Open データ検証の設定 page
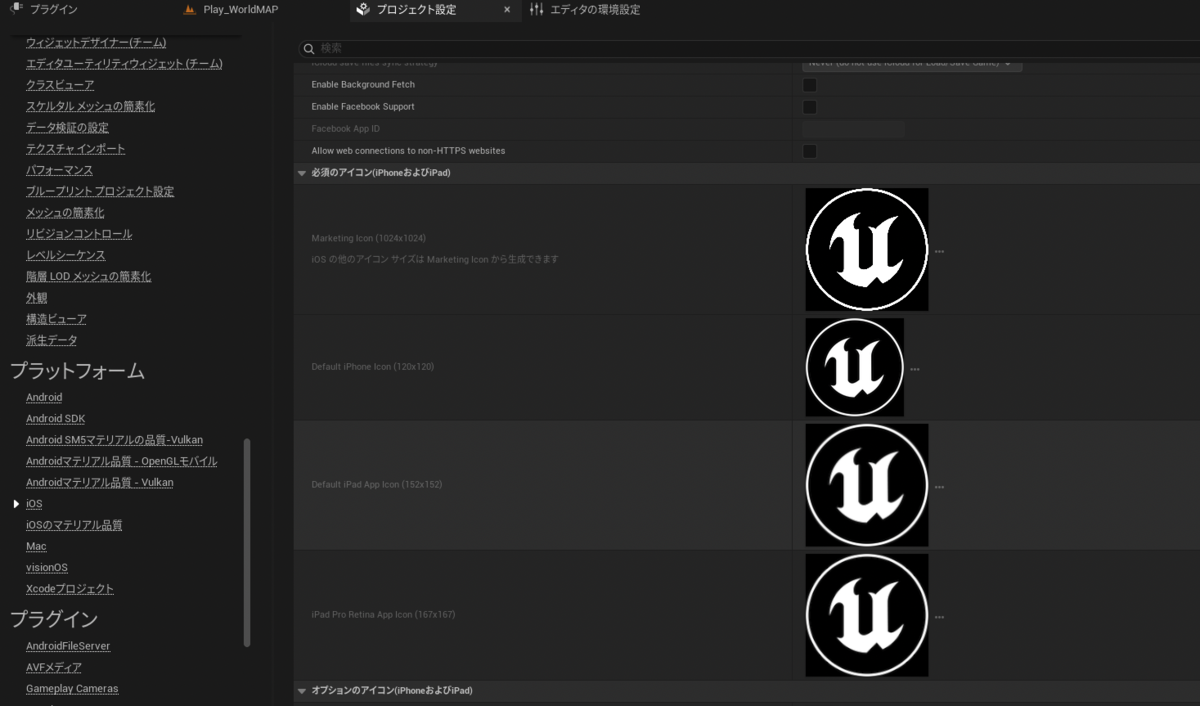 [67, 128]
